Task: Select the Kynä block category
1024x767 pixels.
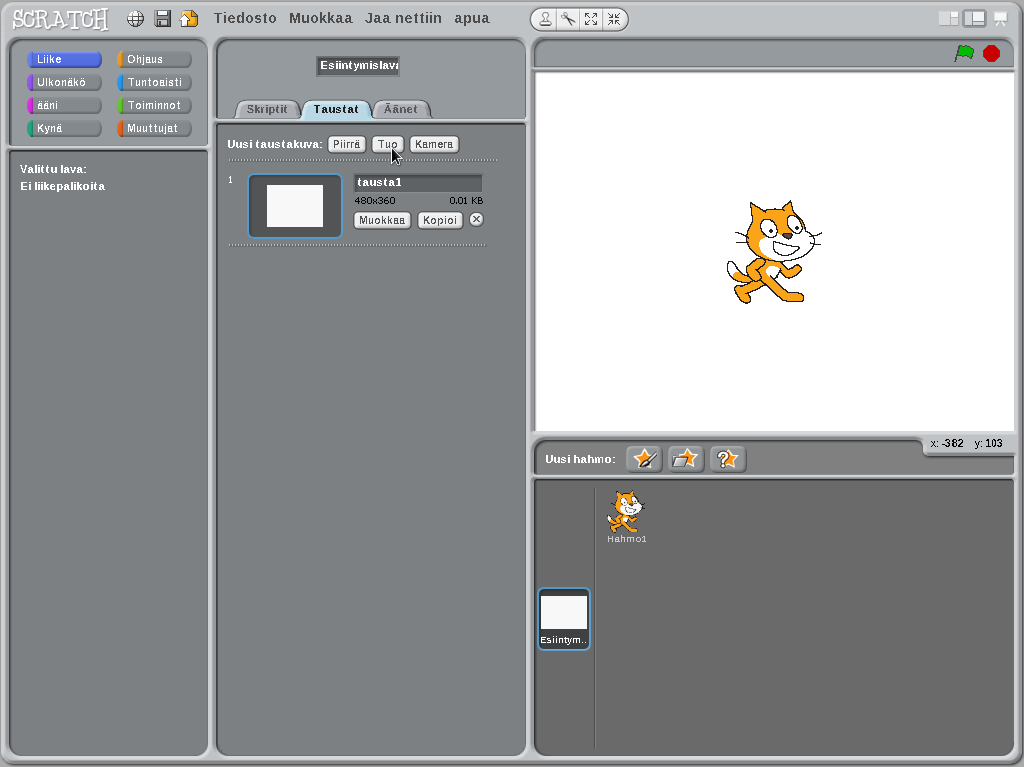Action: [x=64, y=128]
